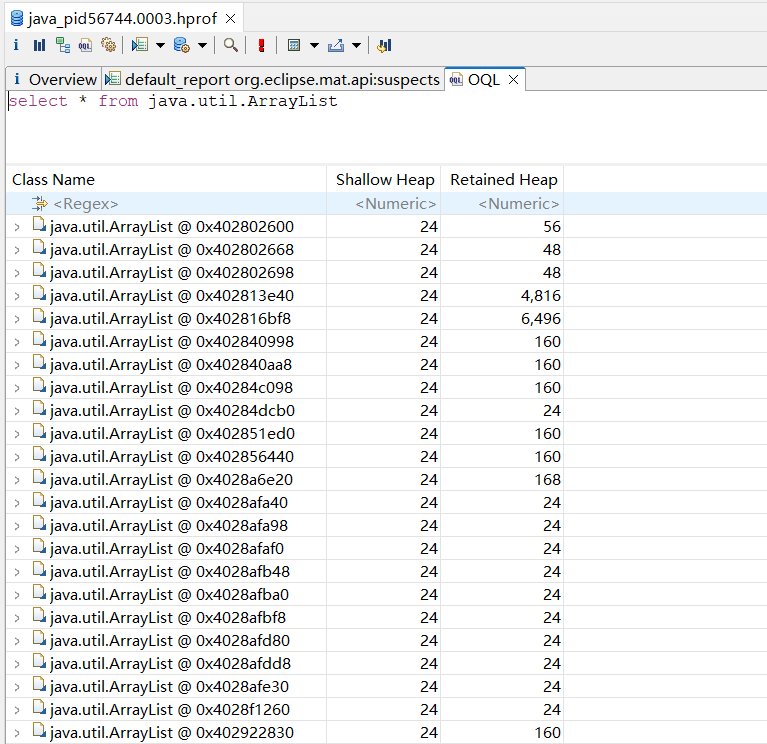Click the magnifier Find Object icon

pyautogui.click(x=231, y=45)
